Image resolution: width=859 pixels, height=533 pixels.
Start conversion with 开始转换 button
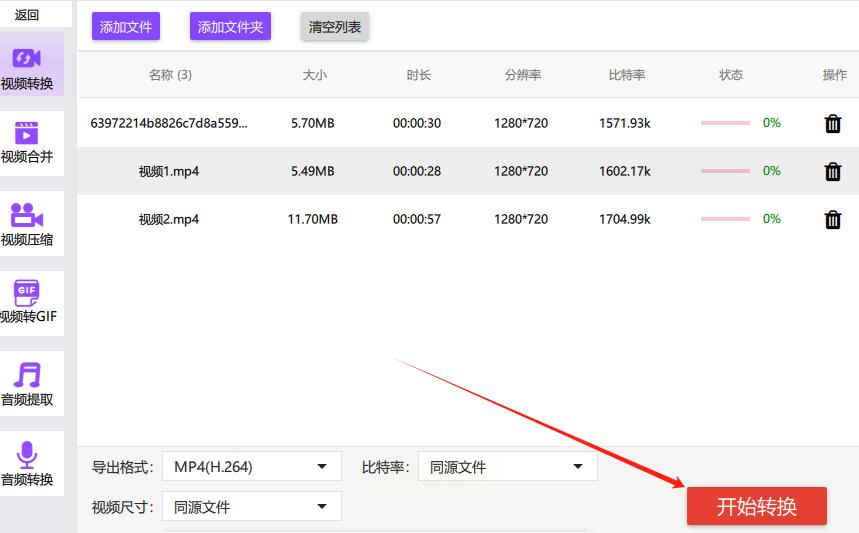[x=757, y=506]
